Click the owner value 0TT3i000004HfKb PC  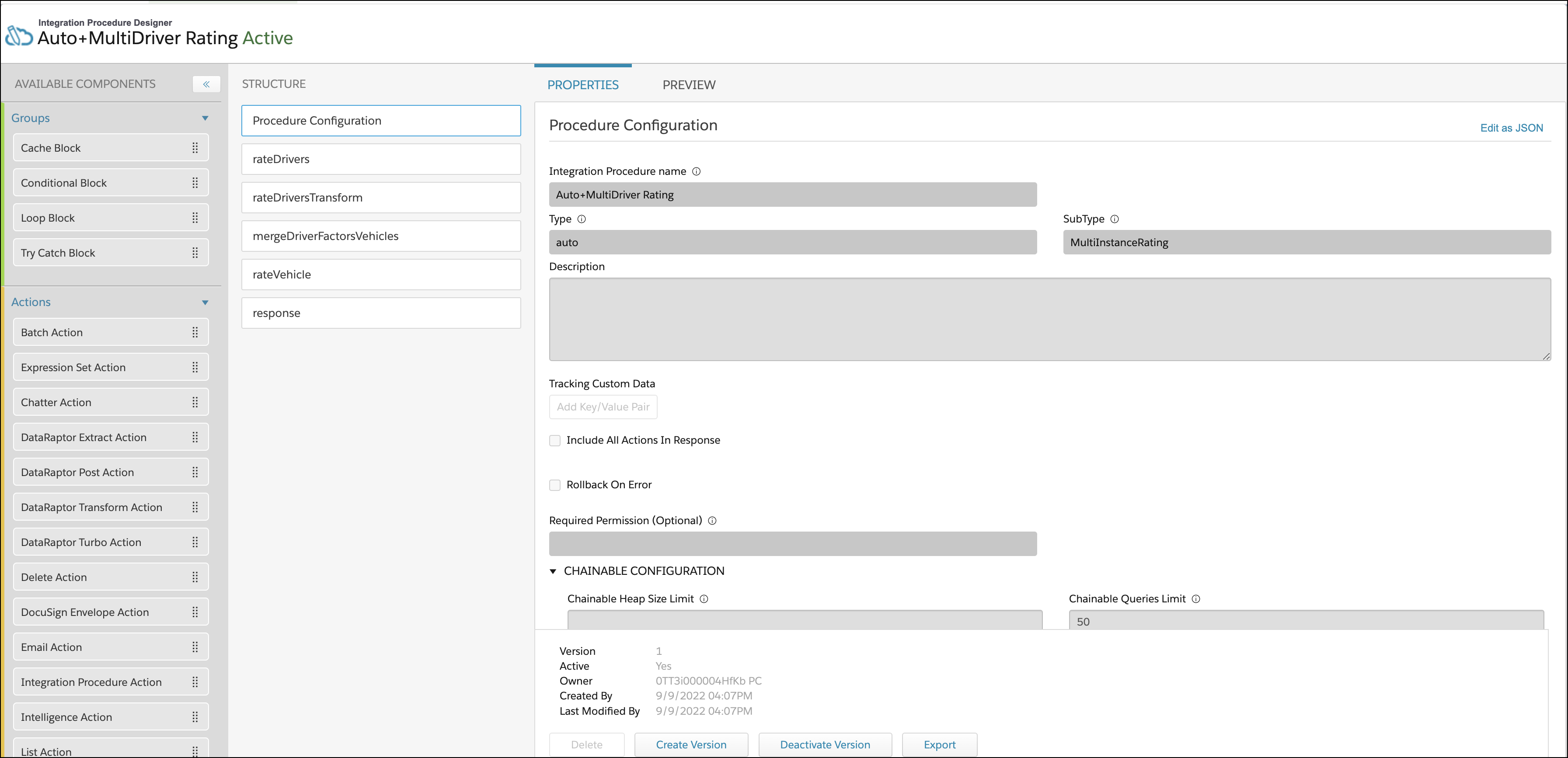pos(708,681)
